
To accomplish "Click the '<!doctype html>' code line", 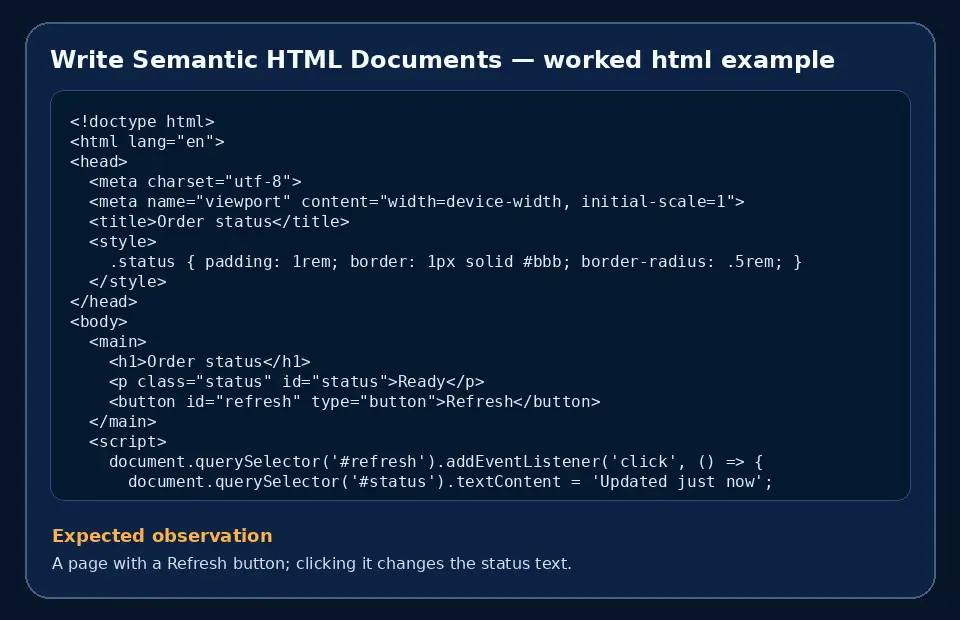I will coord(142,122).
